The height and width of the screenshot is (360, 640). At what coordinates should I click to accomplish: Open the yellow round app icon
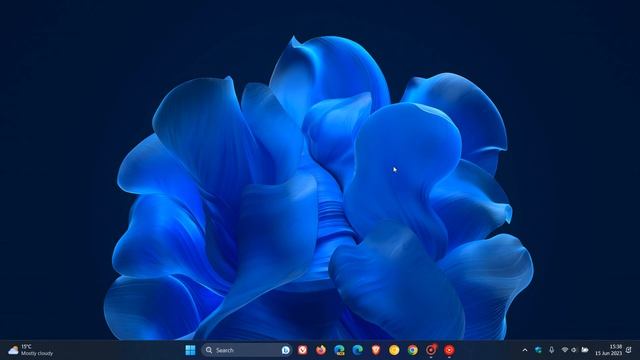394,350
